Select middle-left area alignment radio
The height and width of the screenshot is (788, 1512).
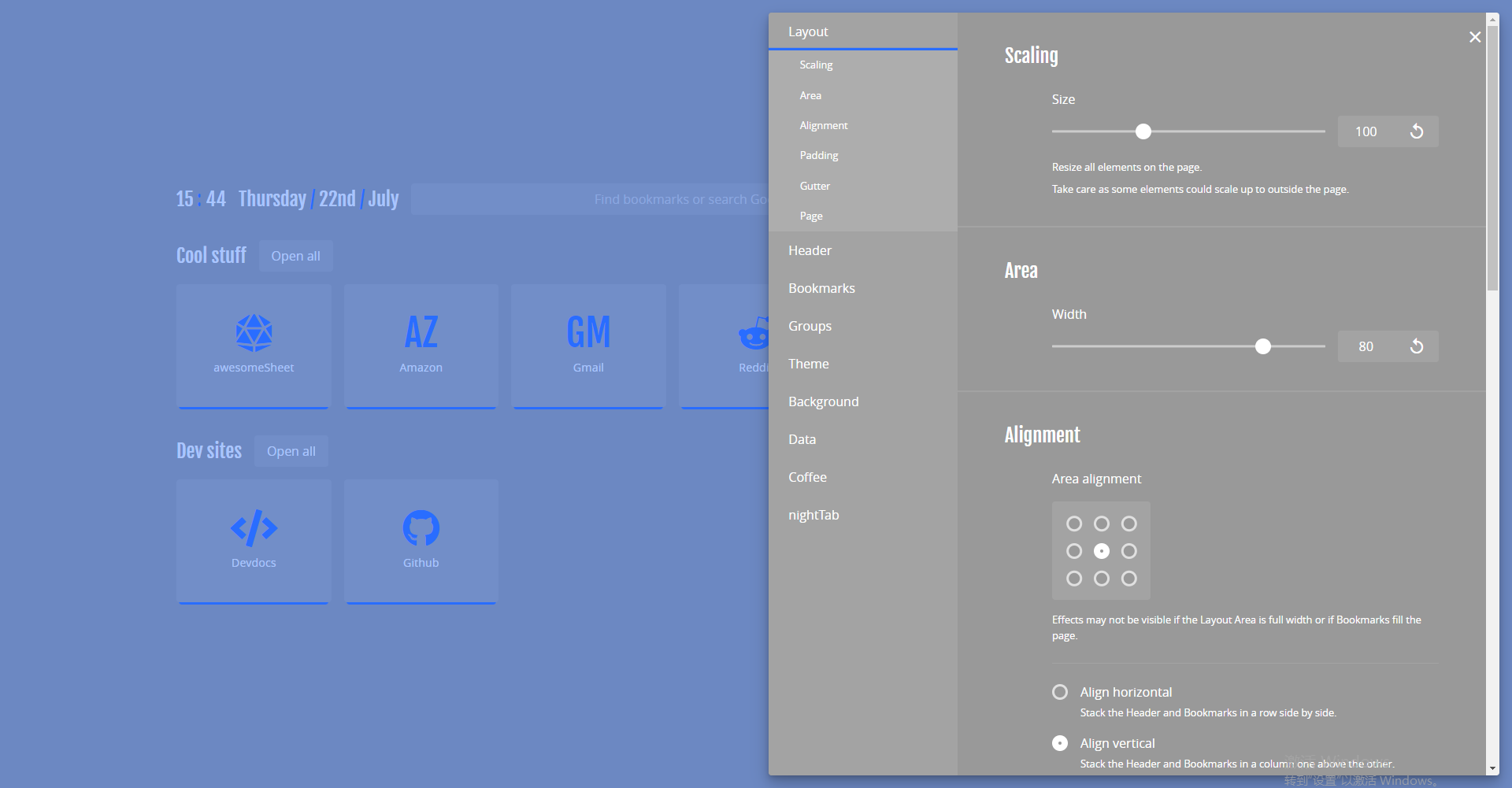(x=1074, y=551)
